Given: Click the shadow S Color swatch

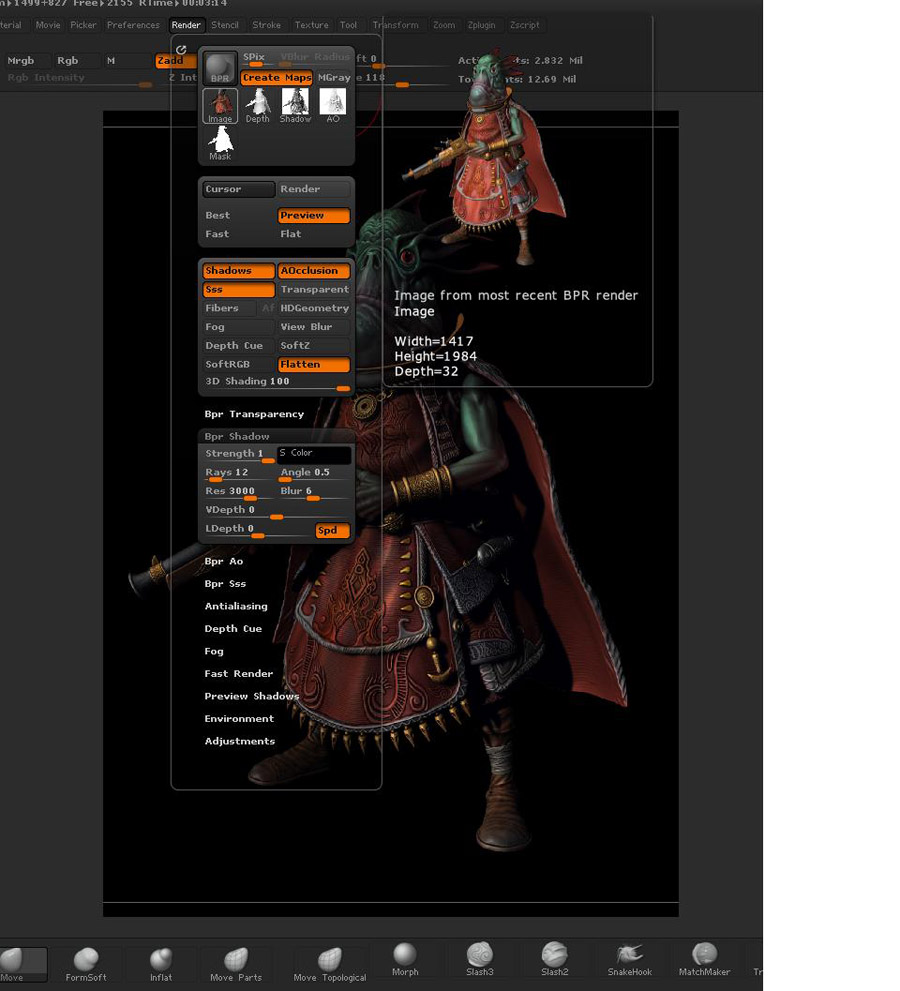Looking at the screenshot, I should (314, 454).
